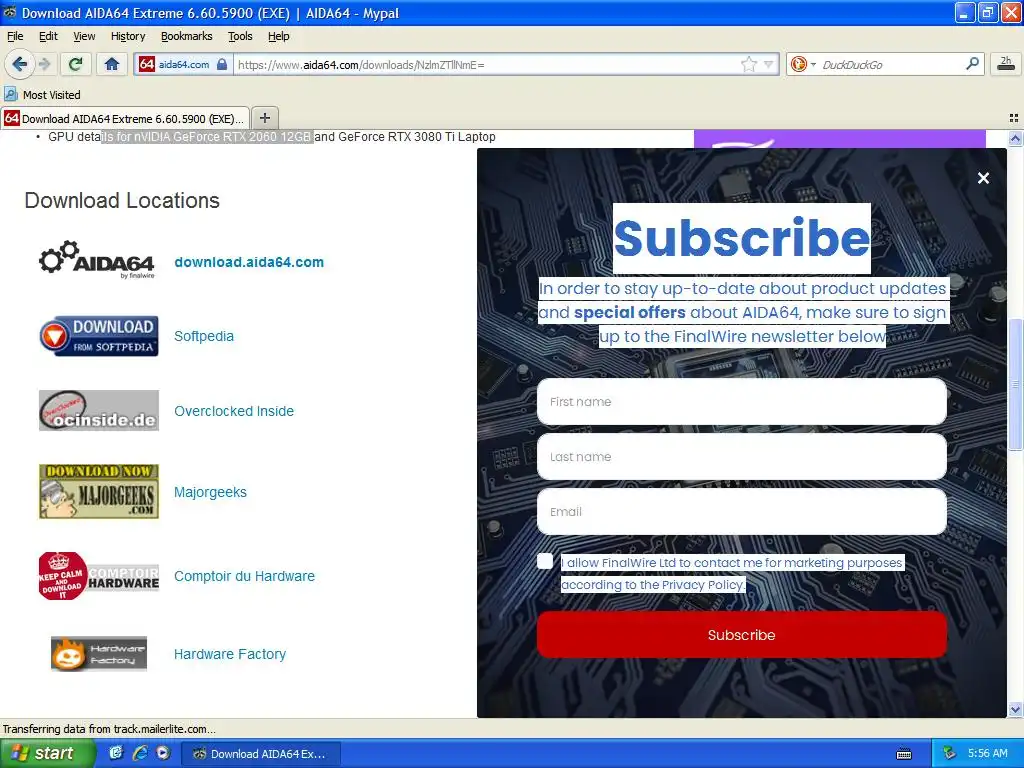Open the Tools menu
The image size is (1024, 768).
[240, 36]
